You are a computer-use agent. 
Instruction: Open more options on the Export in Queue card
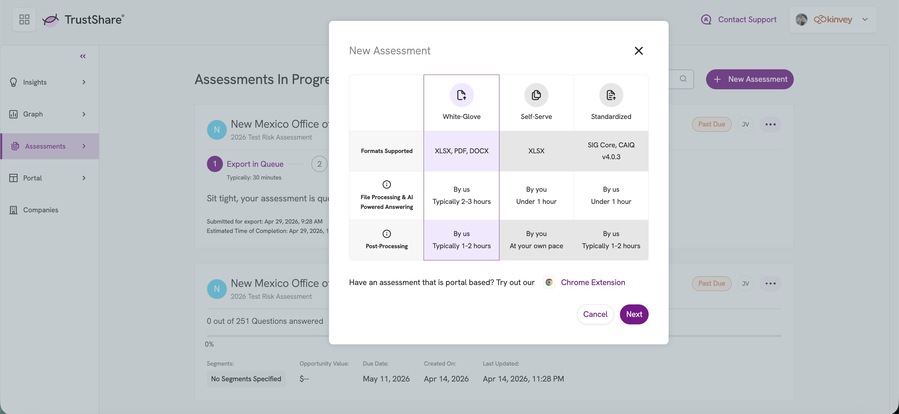pyautogui.click(x=770, y=124)
